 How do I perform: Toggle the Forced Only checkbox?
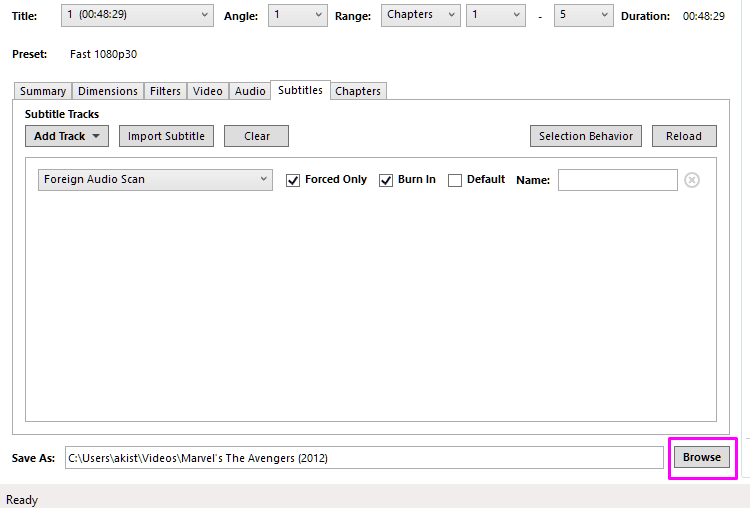point(293,180)
